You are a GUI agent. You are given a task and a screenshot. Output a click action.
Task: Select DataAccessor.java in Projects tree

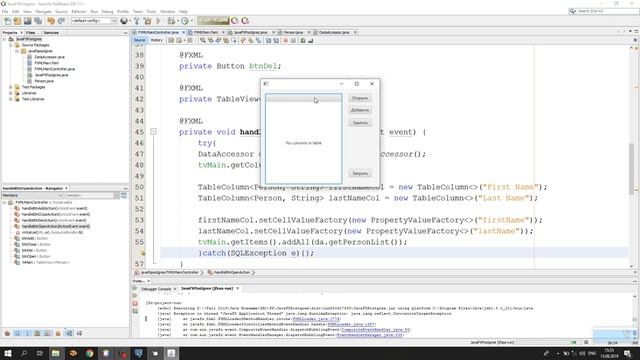(x=49, y=57)
